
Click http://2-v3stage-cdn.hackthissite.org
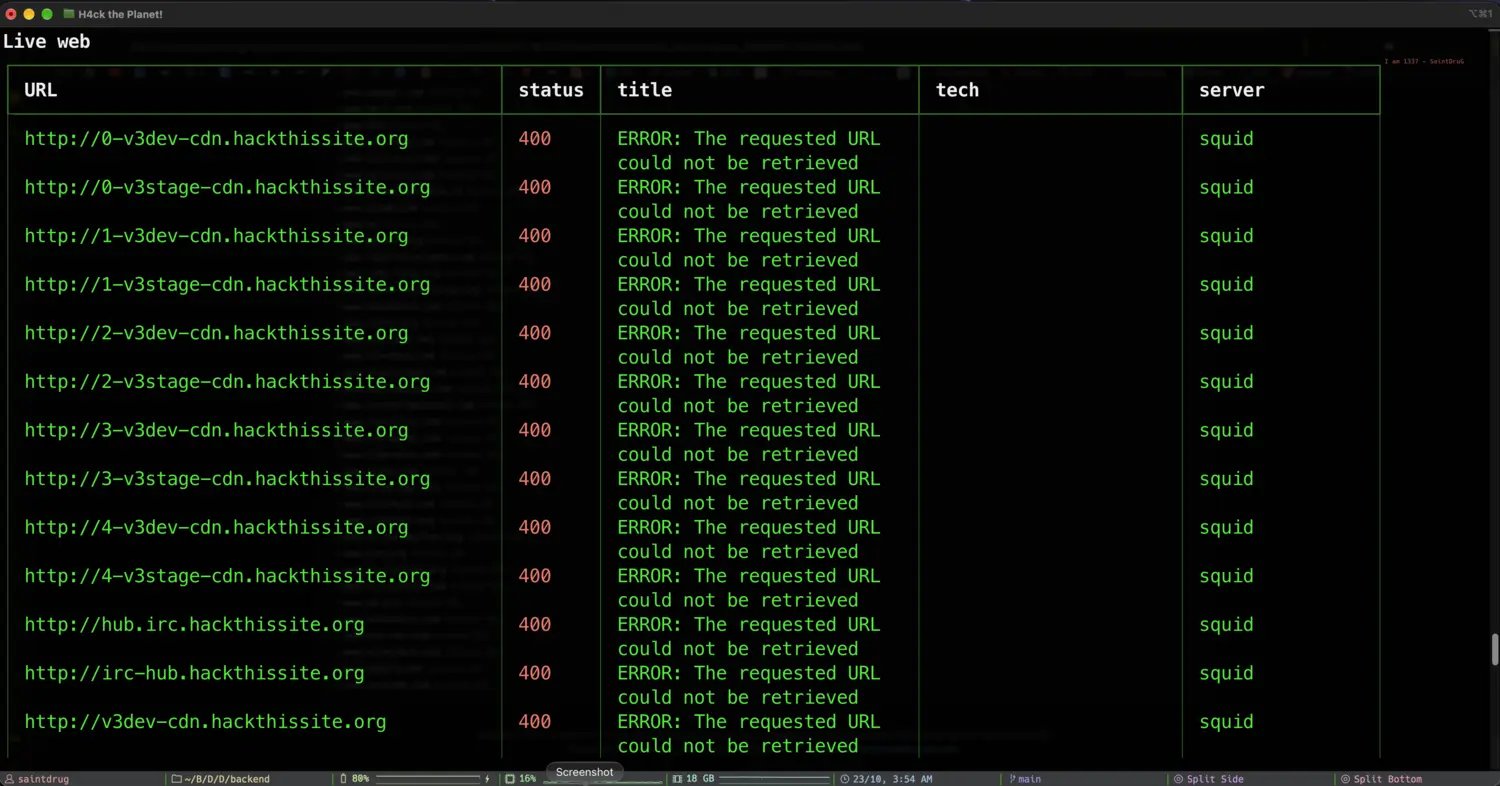227,381
